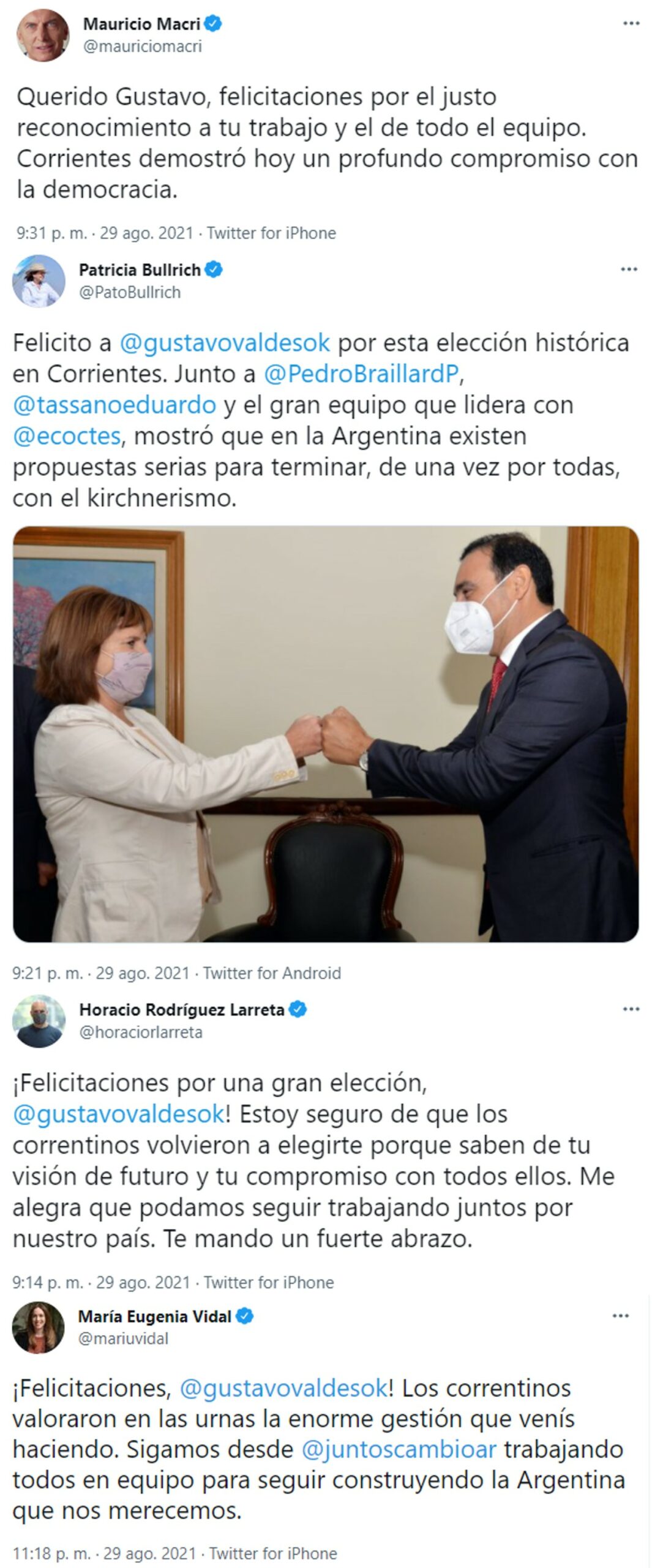This screenshot has width=652, height=1568.
Task: Open more options on Macri's tweet
Action: tap(631, 23)
